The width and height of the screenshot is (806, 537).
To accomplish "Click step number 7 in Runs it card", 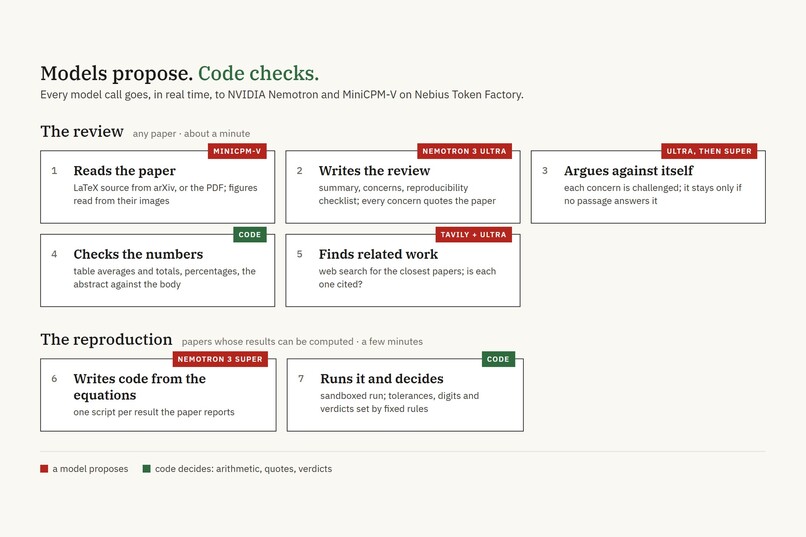I will click(x=301, y=379).
